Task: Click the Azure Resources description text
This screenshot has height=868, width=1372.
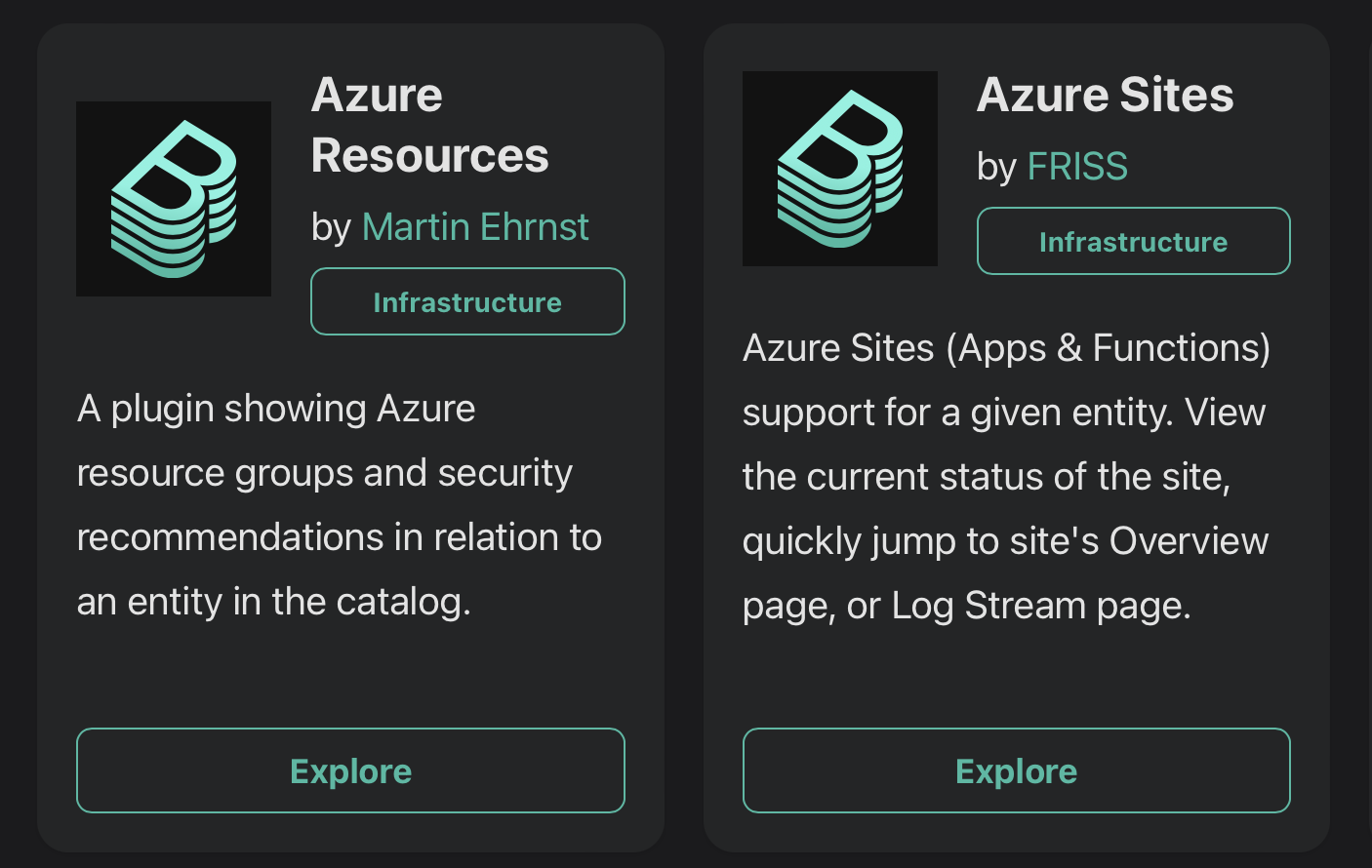Action: pos(340,505)
